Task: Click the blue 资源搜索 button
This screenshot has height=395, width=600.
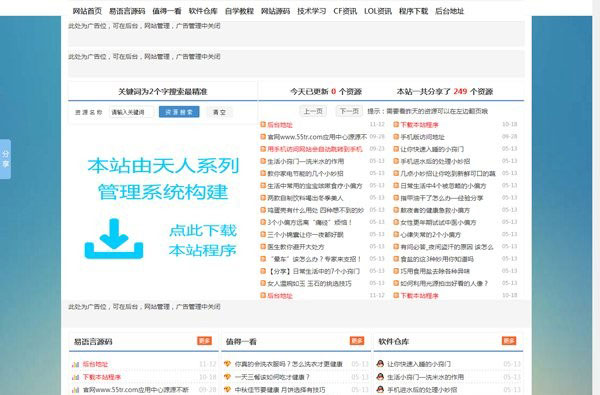Action: pos(179,112)
